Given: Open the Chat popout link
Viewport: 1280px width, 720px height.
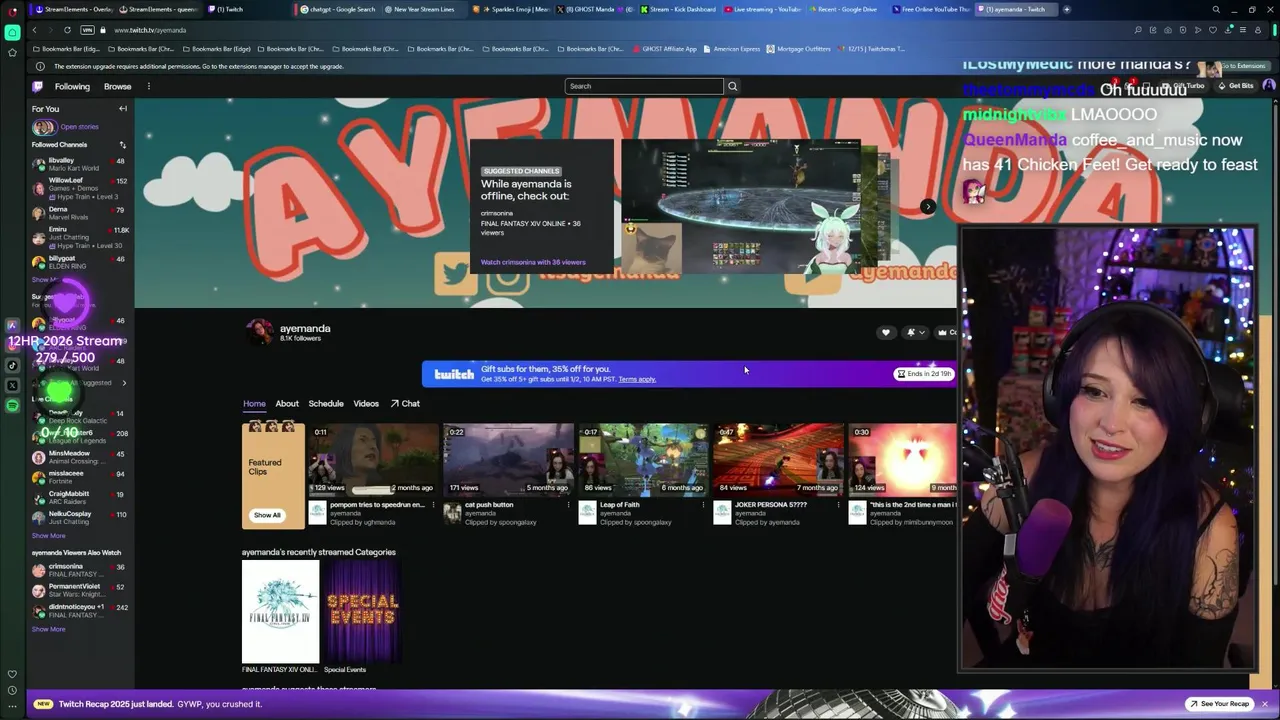Looking at the screenshot, I should [x=405, y=403].
